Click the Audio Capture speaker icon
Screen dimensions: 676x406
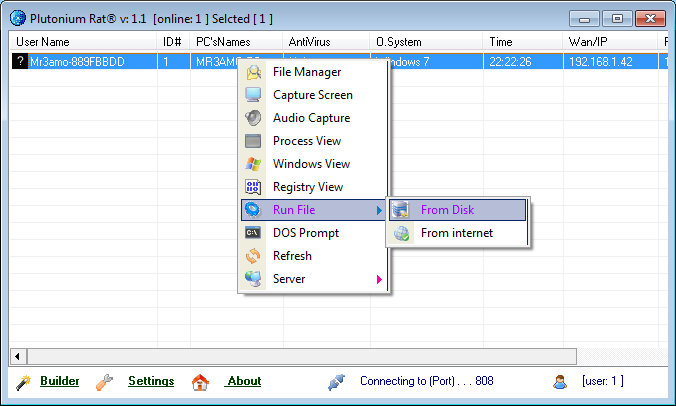coord(253,118)
